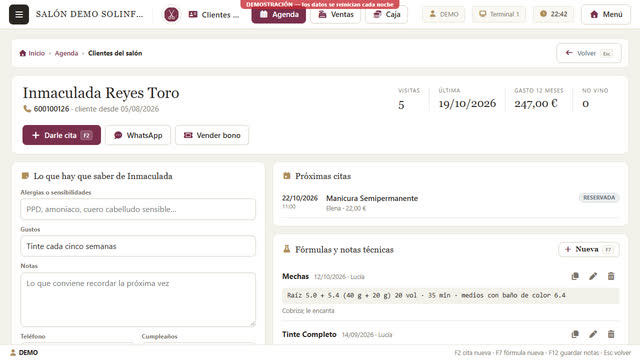
Task: Switch to the Agenda tab
Action: [279, 15]
